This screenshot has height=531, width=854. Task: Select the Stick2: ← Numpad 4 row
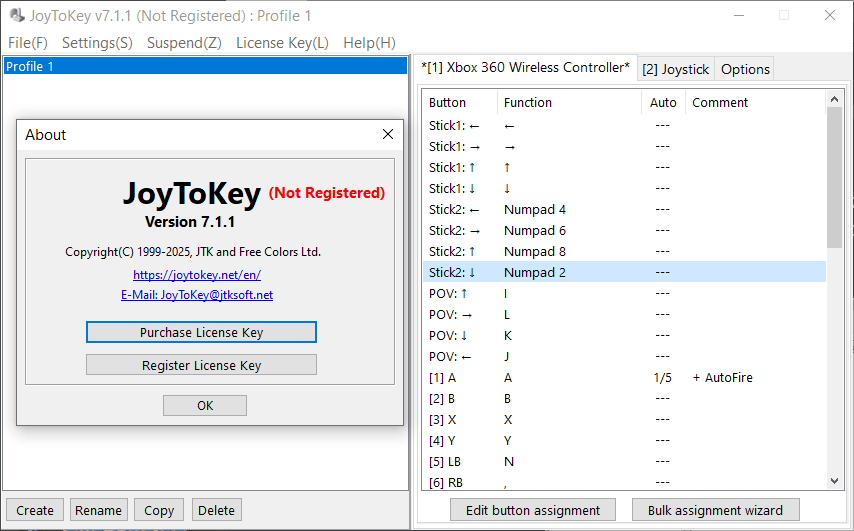tap(624, 209)
